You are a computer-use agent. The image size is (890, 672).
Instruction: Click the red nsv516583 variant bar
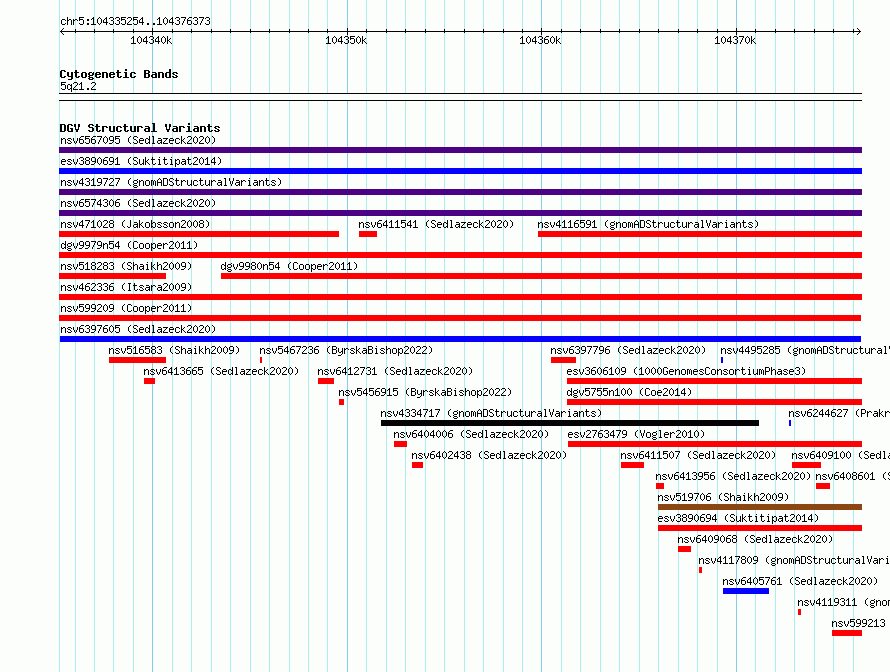tap(137, 360)
